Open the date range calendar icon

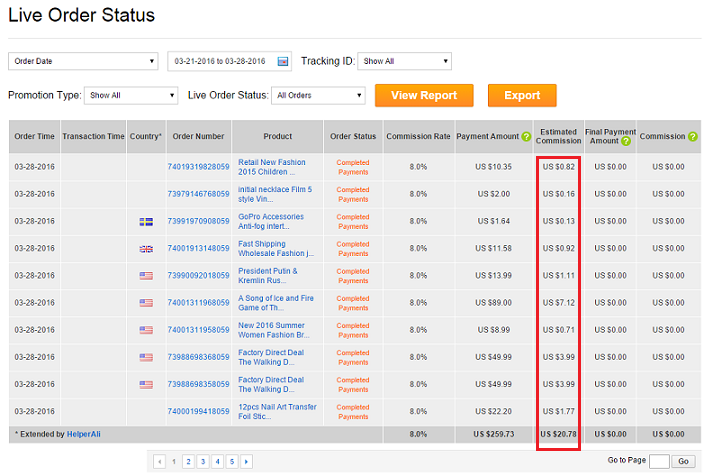pyautogui.click(x=283, y=61)
